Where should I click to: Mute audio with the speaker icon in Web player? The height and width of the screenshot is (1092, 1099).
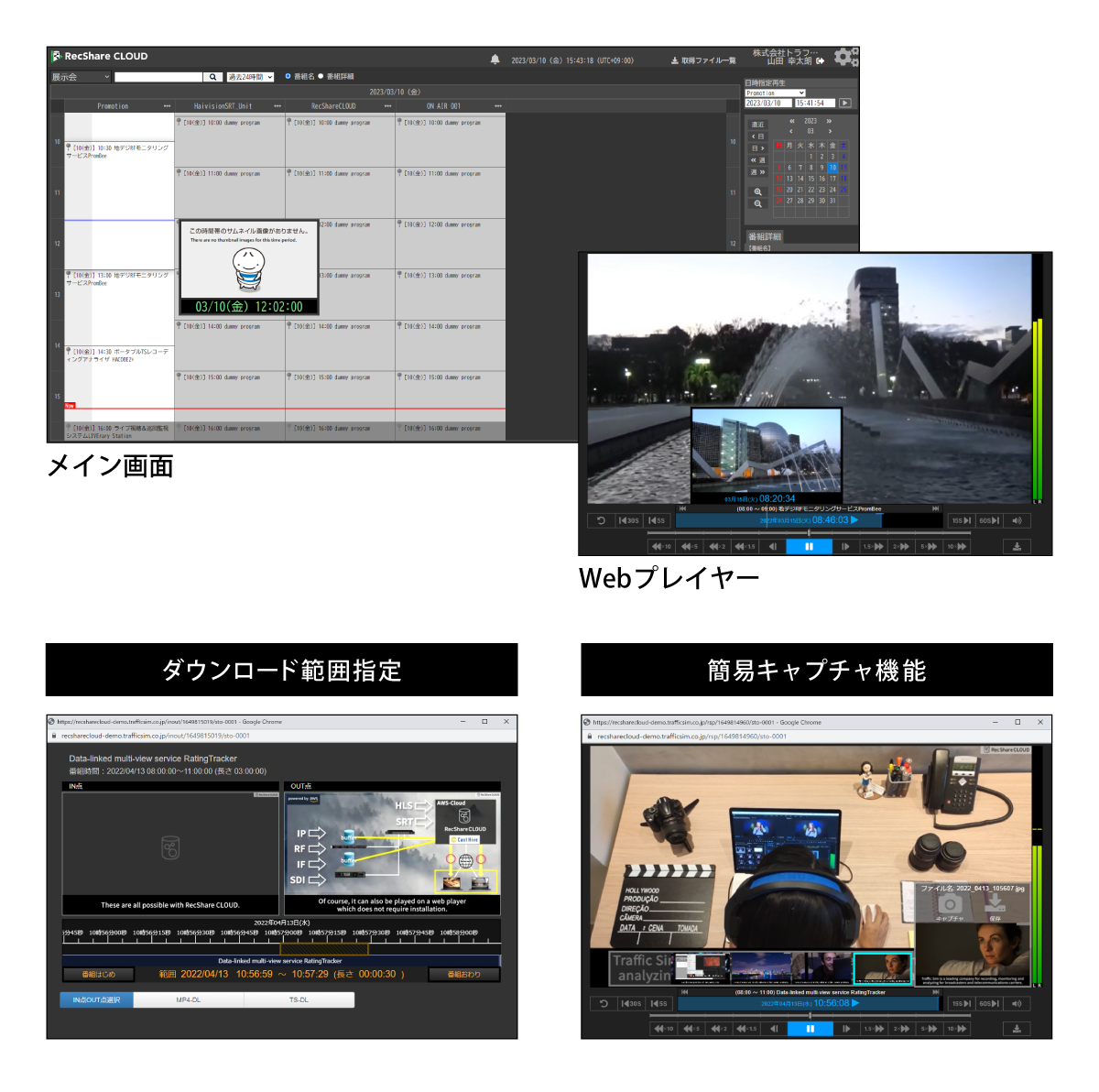[1017, 519]
